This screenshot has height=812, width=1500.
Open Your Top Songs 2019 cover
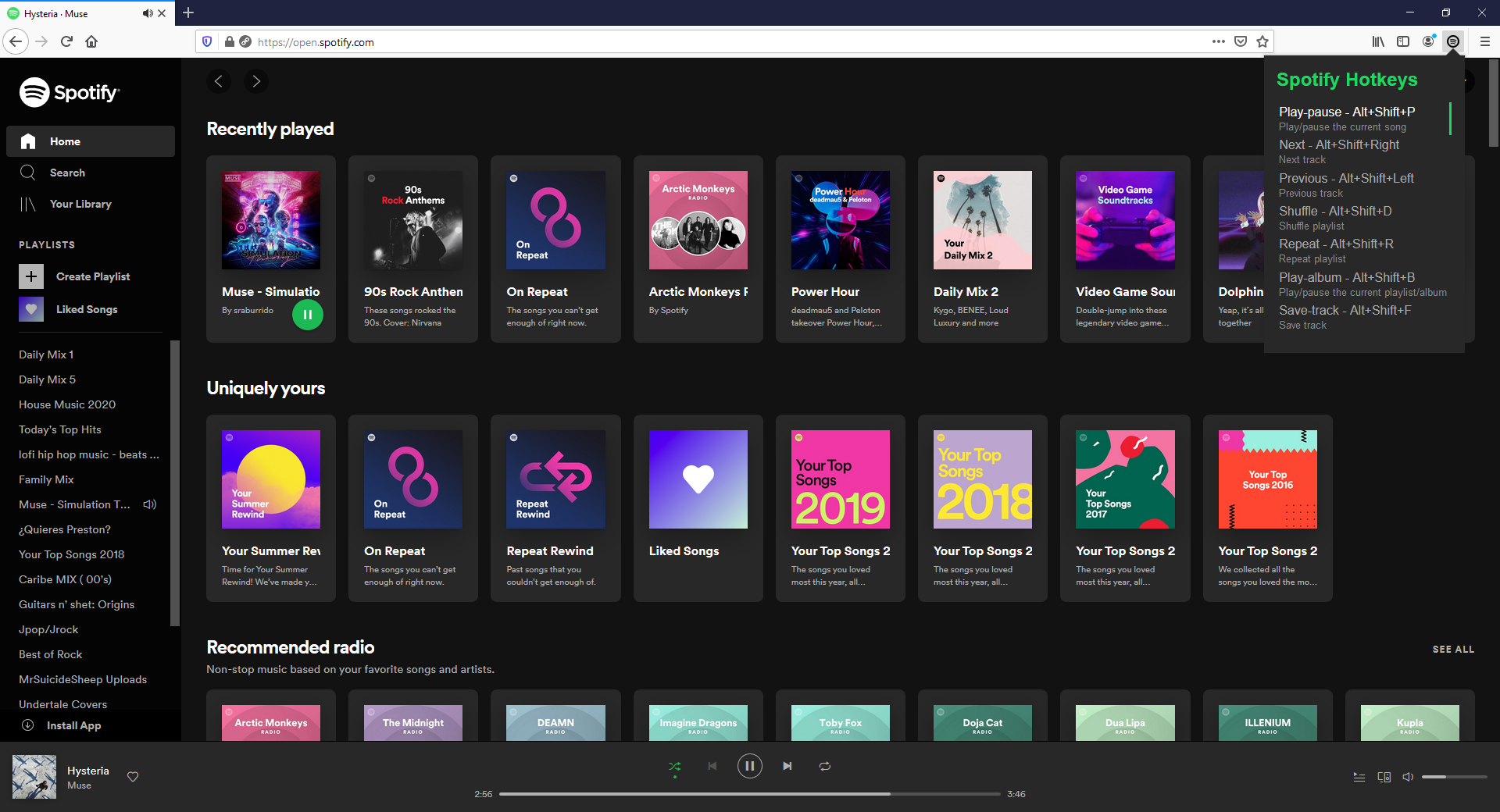(841, 479)
